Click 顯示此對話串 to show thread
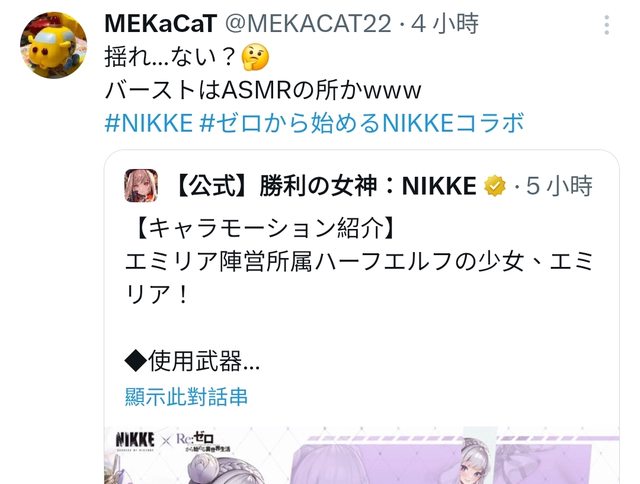This screenshot has height=484, width=640. click(186, 396)
